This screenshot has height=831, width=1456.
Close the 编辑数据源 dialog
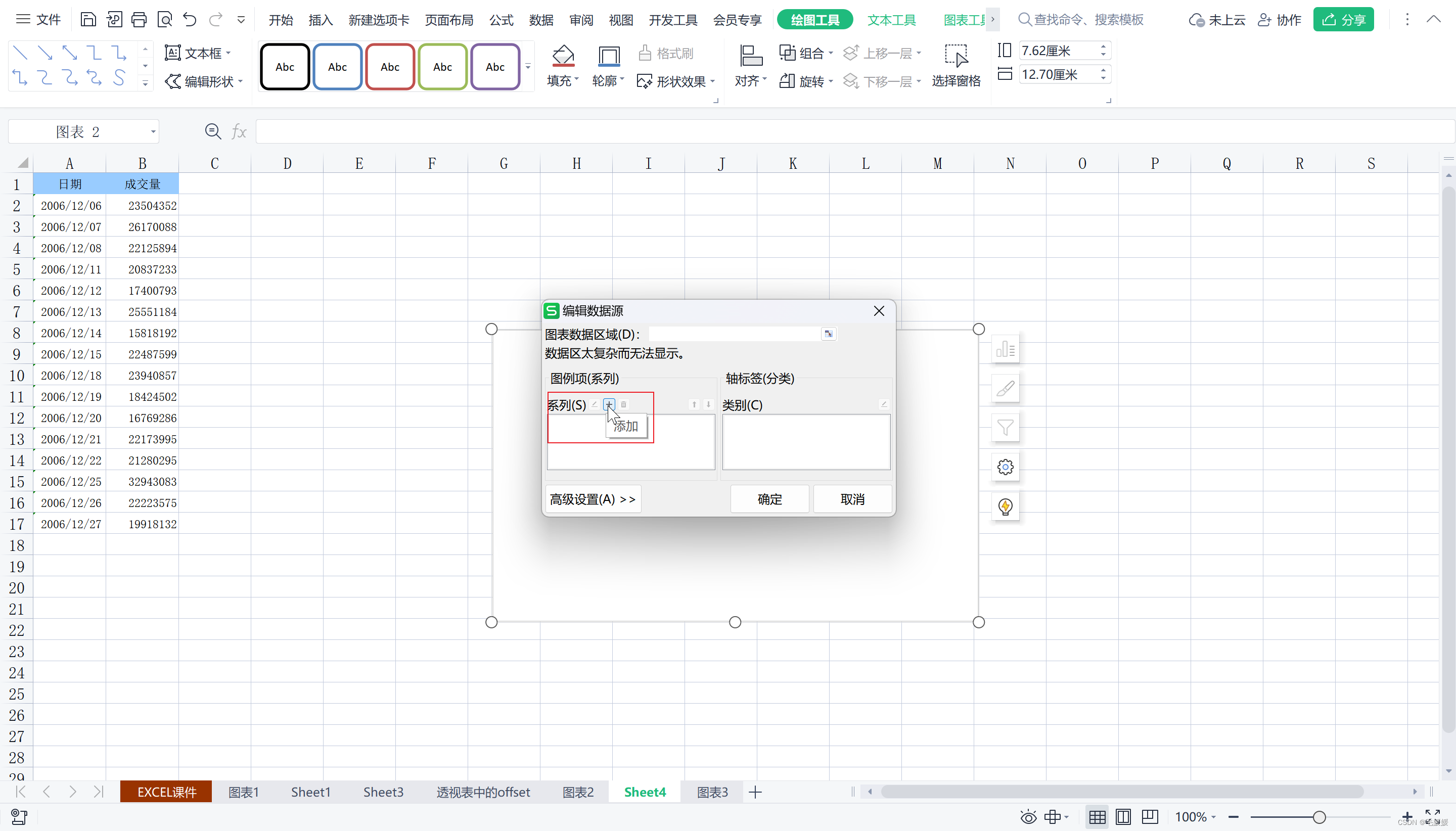click(879, 310)
